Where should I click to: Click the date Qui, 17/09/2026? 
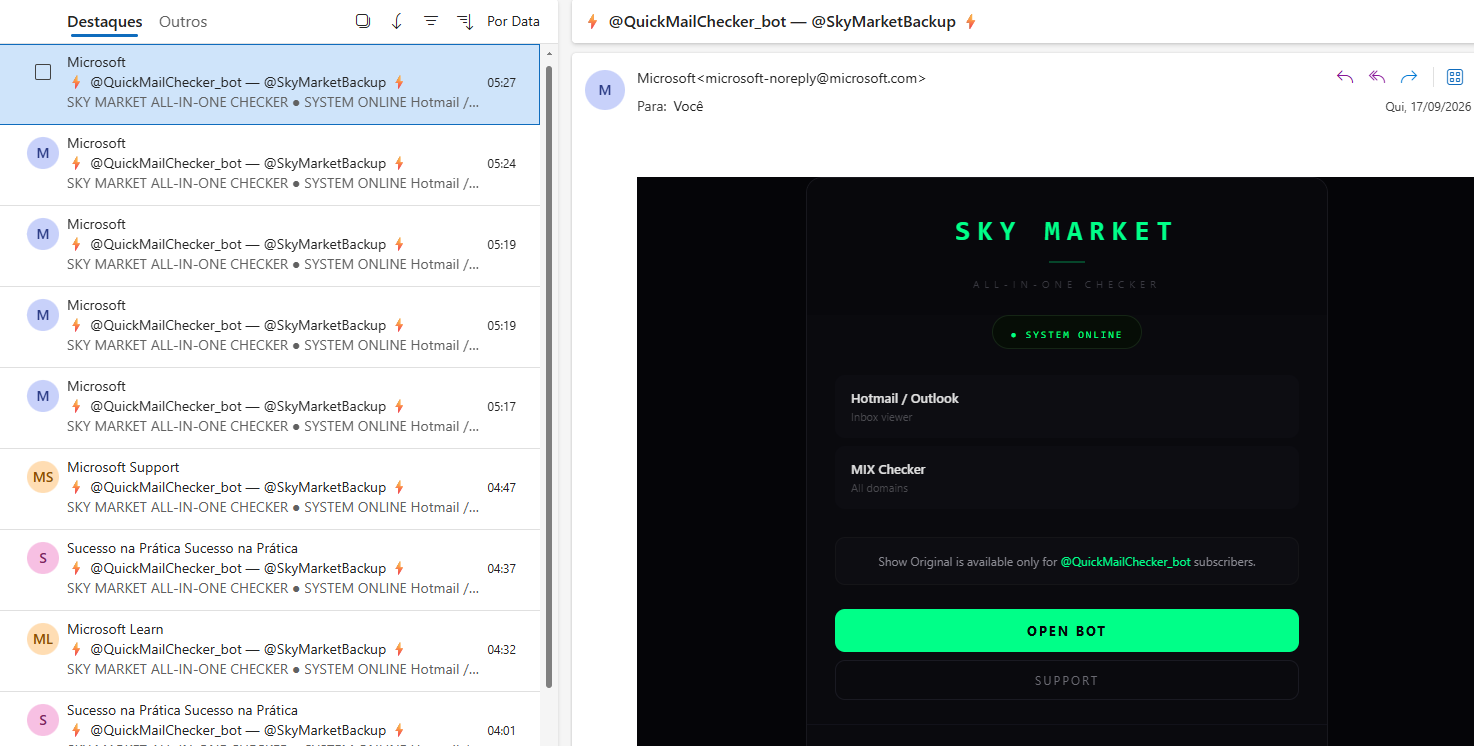click(1428, 106)
